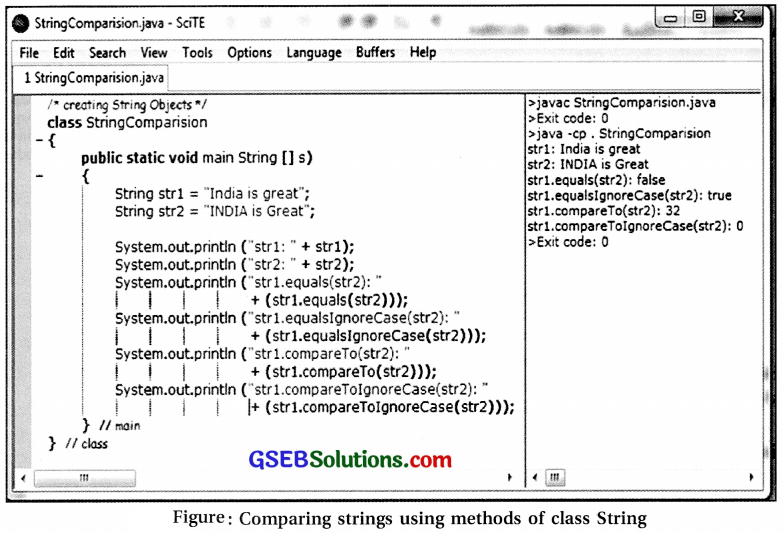Click the 'String str2 = "INDIA is Great"' line
Viewport: 783px width, 533px height.
coord(215,211)
